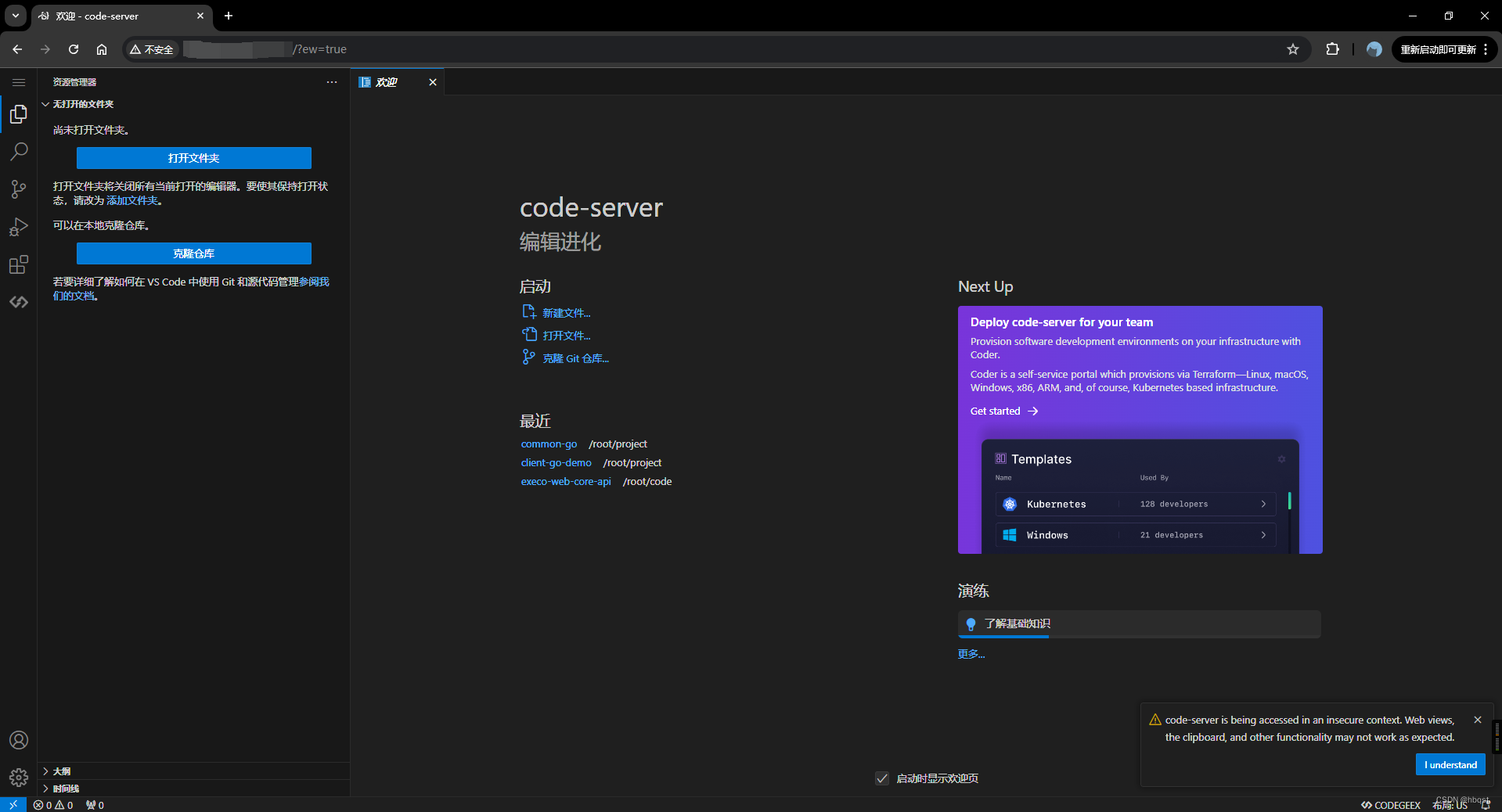Click the remote window indicator in status bar
This screenshot has height=812, width=1502.
(x=13, y=805)
